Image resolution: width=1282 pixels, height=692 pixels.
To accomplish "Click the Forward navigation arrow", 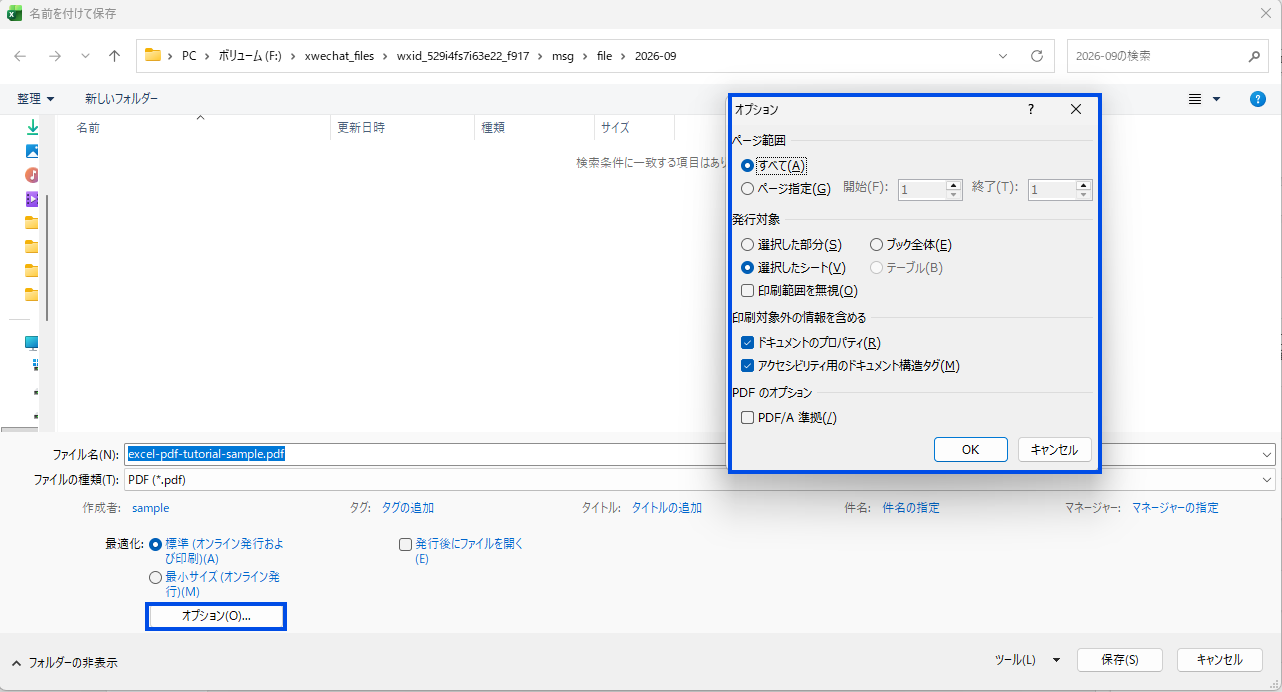I will pyautogui.click(x=54, y=56).
